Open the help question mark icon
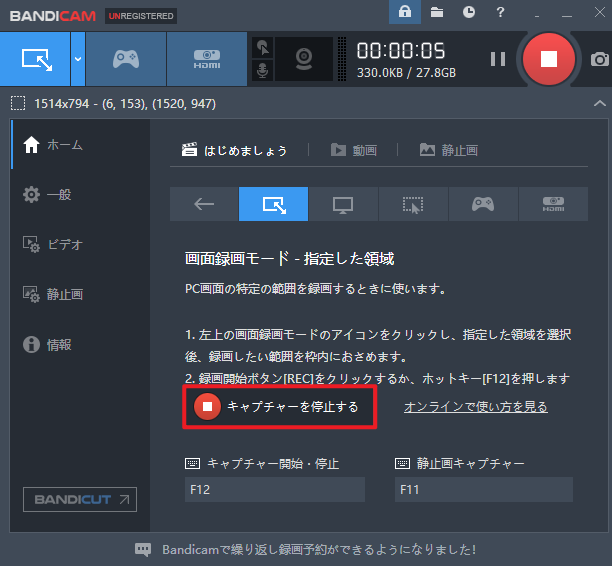 500,12
